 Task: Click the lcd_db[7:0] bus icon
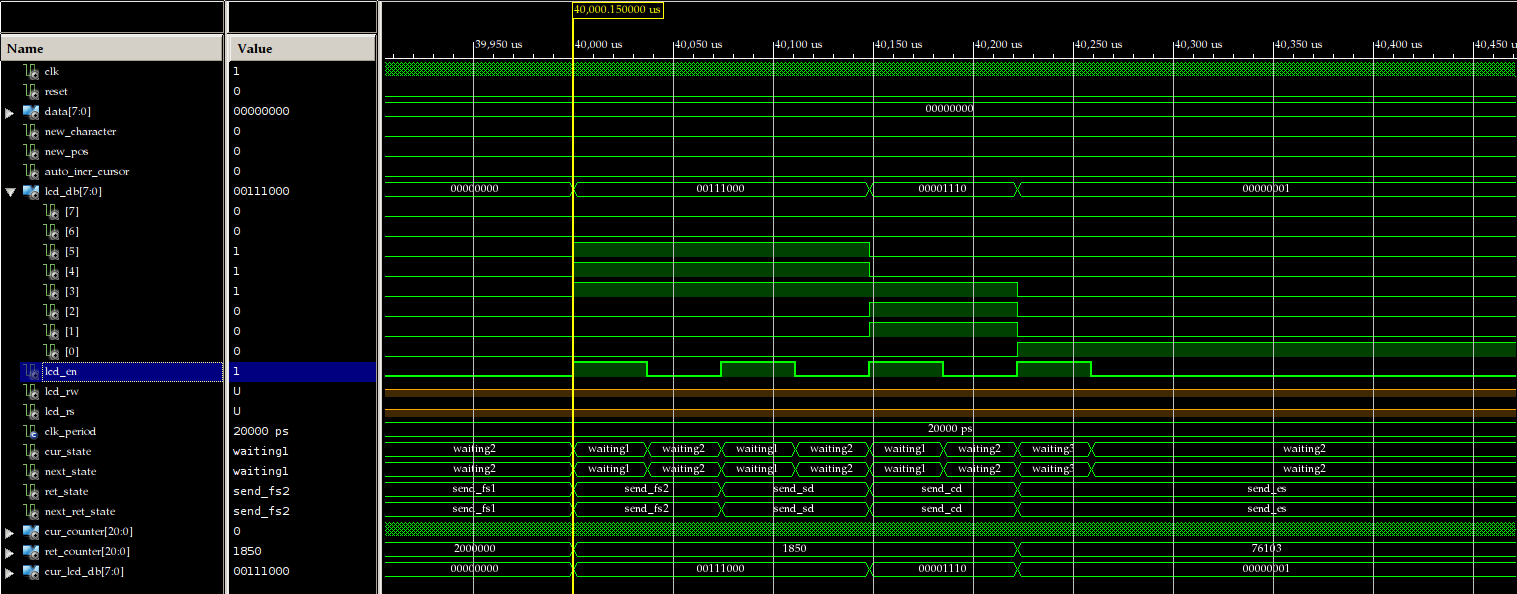pos(30,191)
